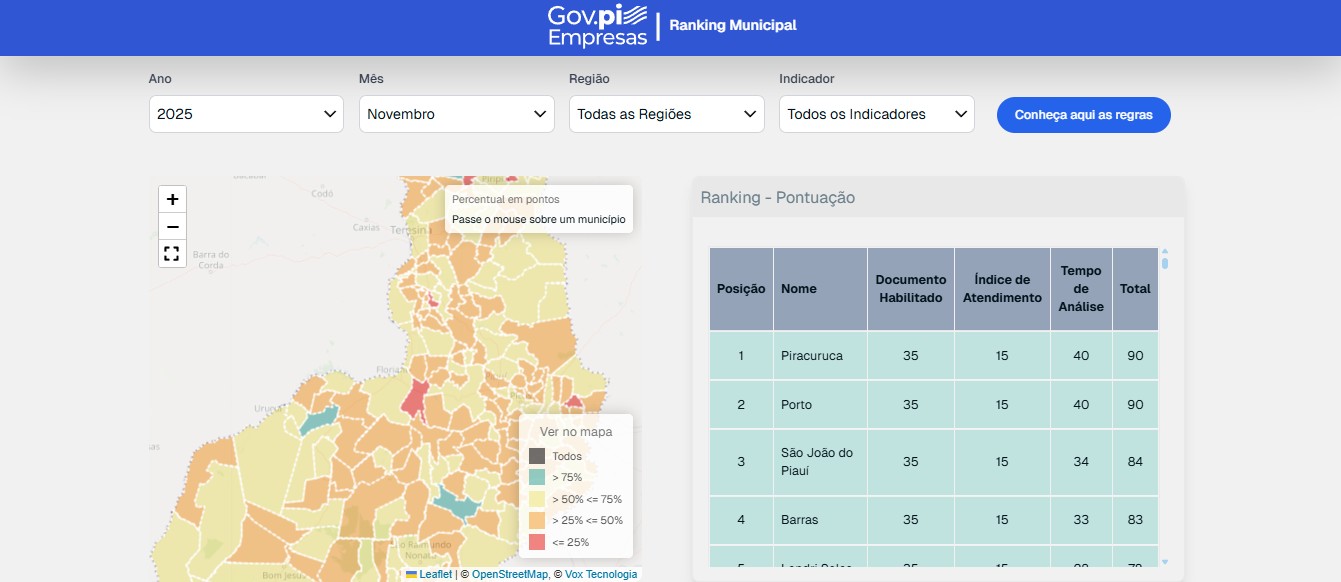Open the Ano dropdown

click(246, 113)
